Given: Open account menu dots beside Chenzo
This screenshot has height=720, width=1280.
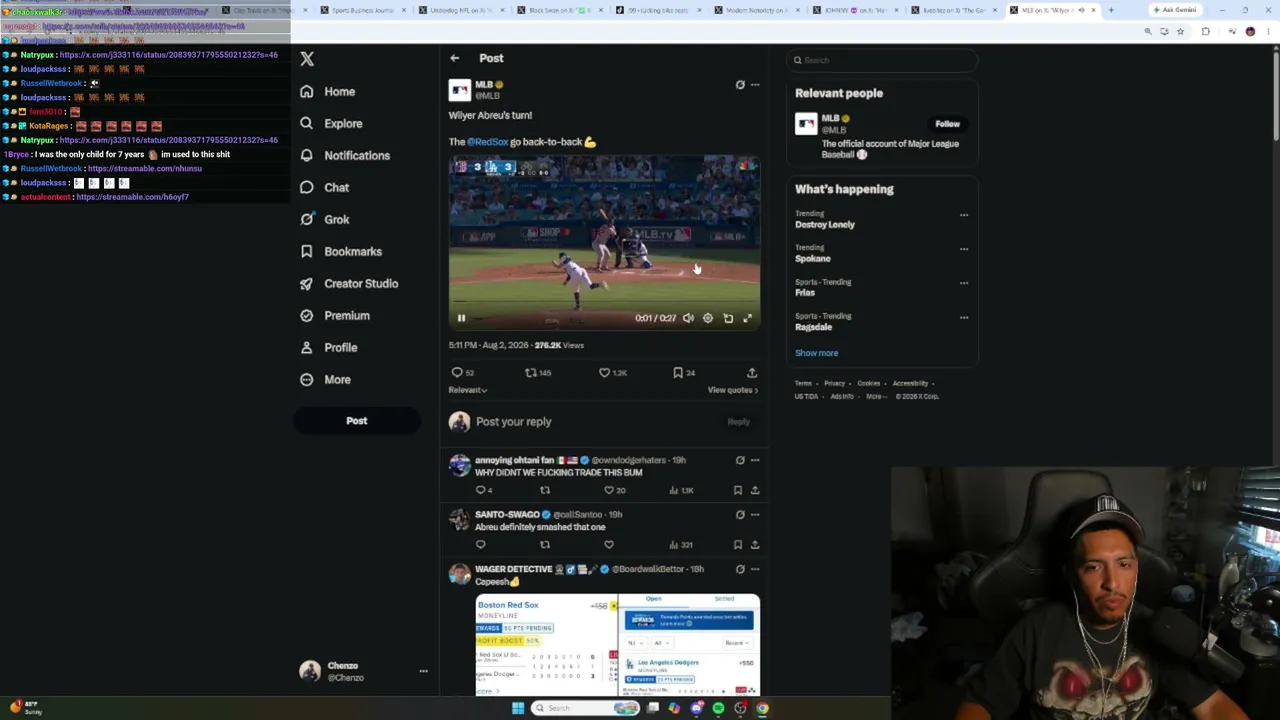Looking at the screenshot, I should (x=423, y=671).
